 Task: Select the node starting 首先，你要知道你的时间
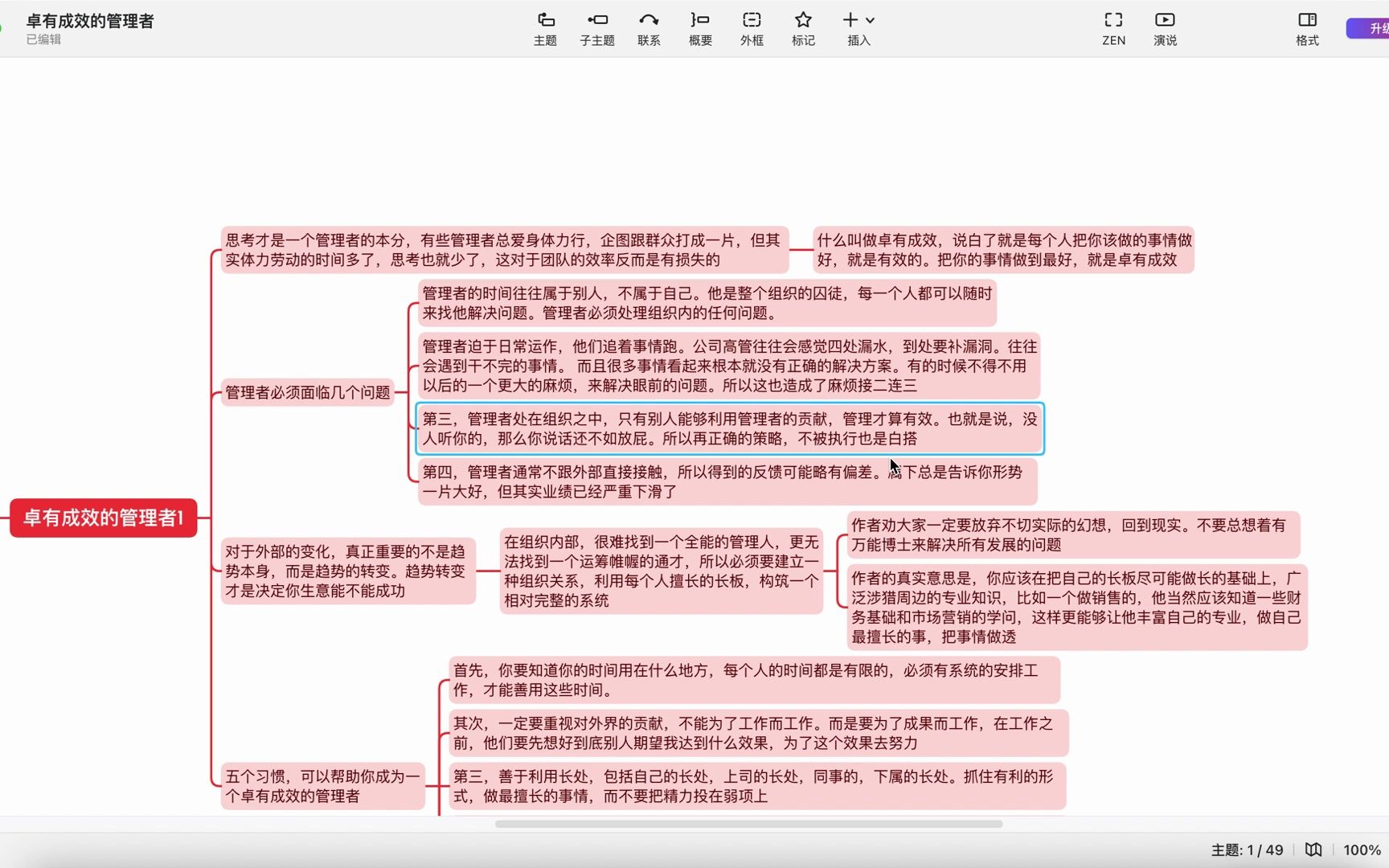coord(754,680)
